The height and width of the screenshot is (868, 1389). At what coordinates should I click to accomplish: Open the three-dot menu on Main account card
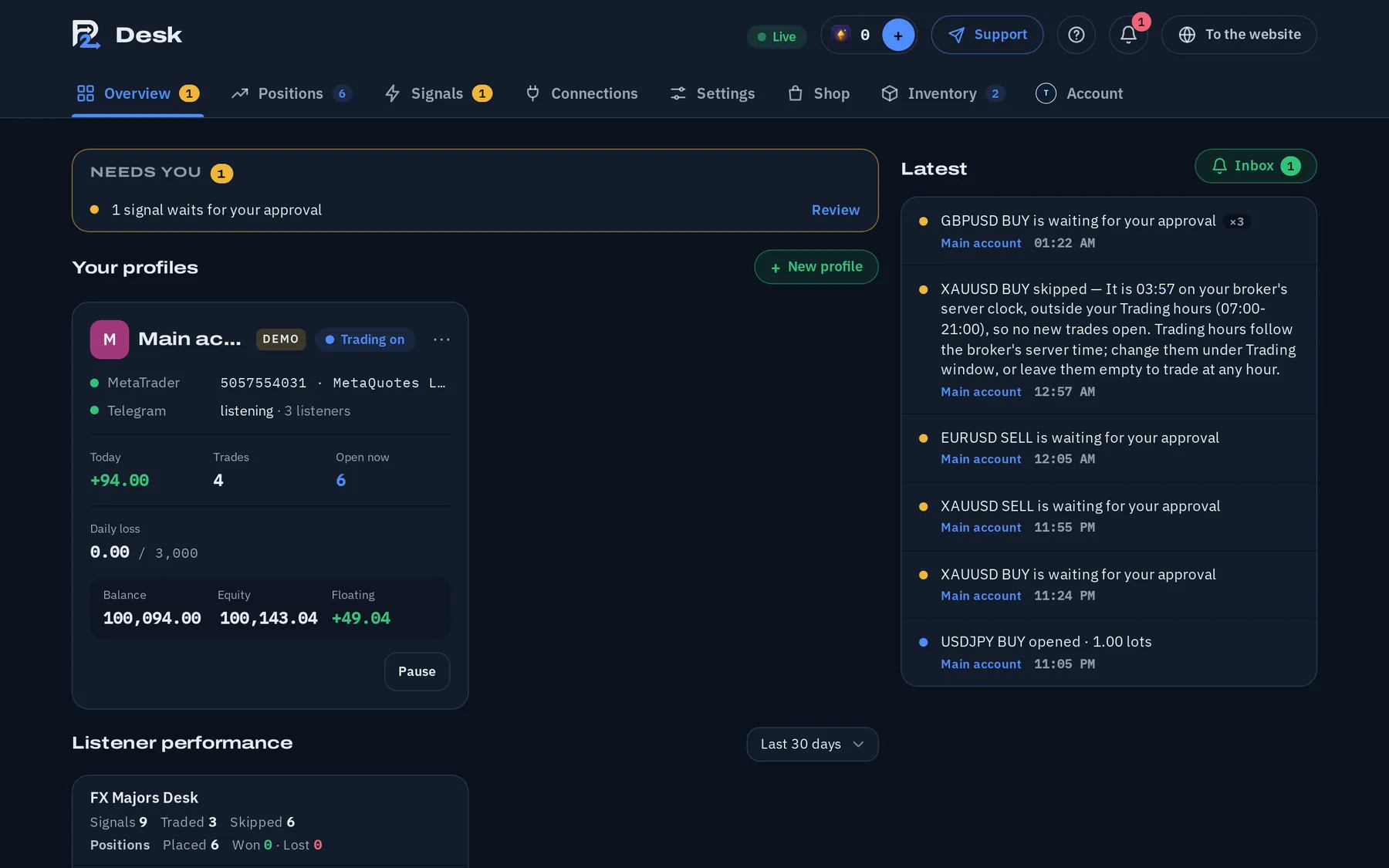[441, 339]
